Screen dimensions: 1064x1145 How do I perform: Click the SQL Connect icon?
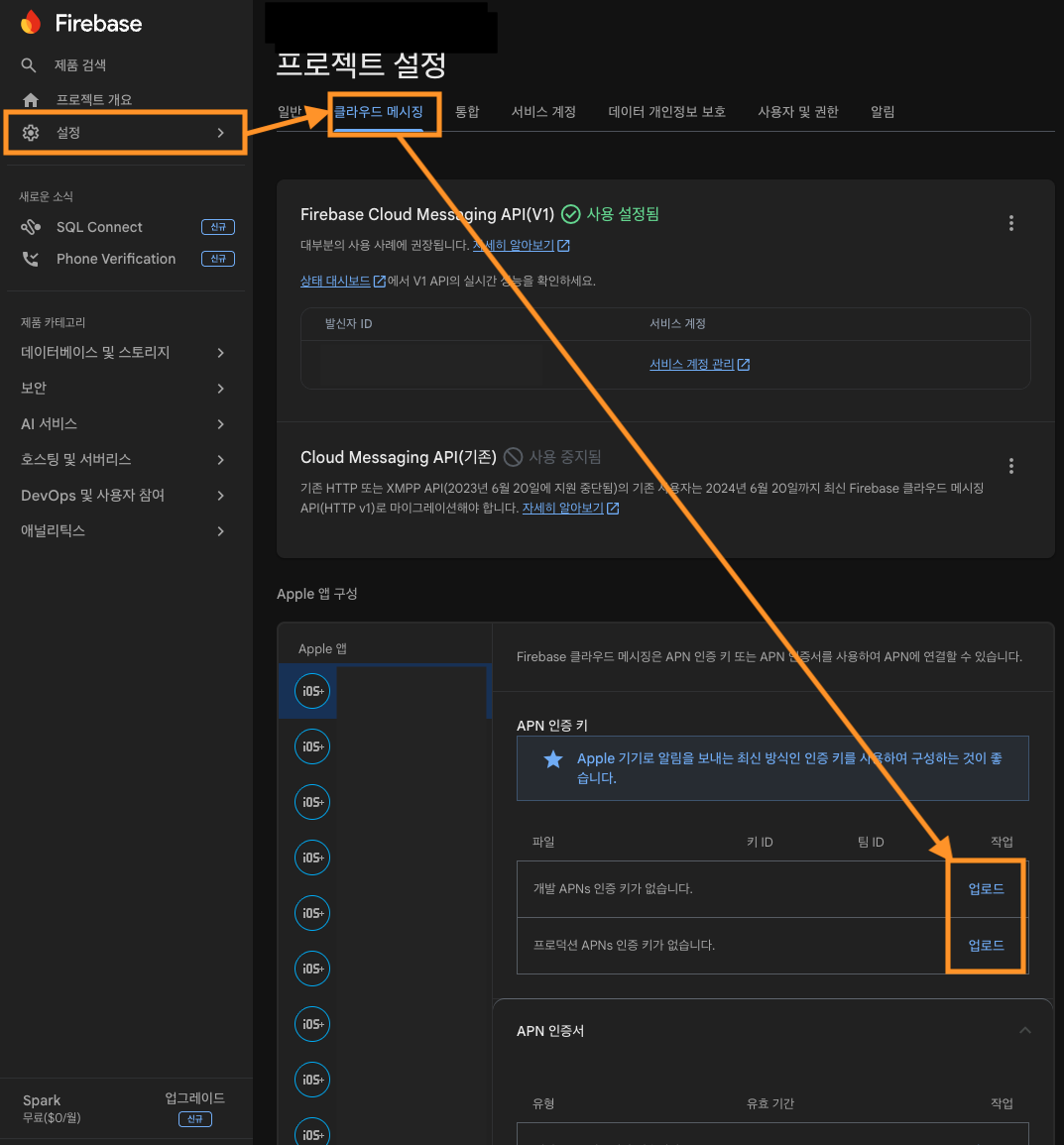pyautogui.click(x=31, y=227)
